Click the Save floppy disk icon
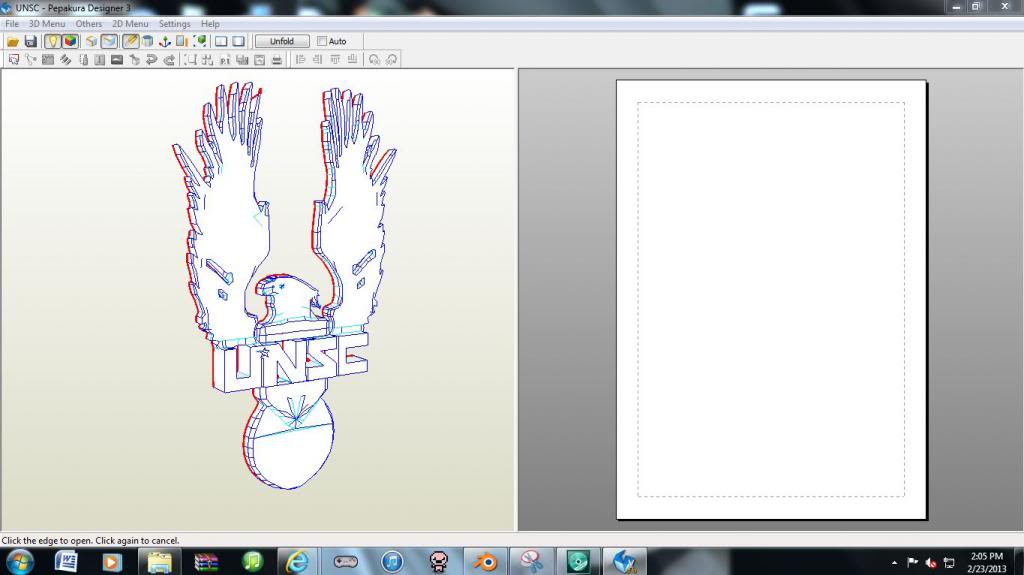 point(31,41)
